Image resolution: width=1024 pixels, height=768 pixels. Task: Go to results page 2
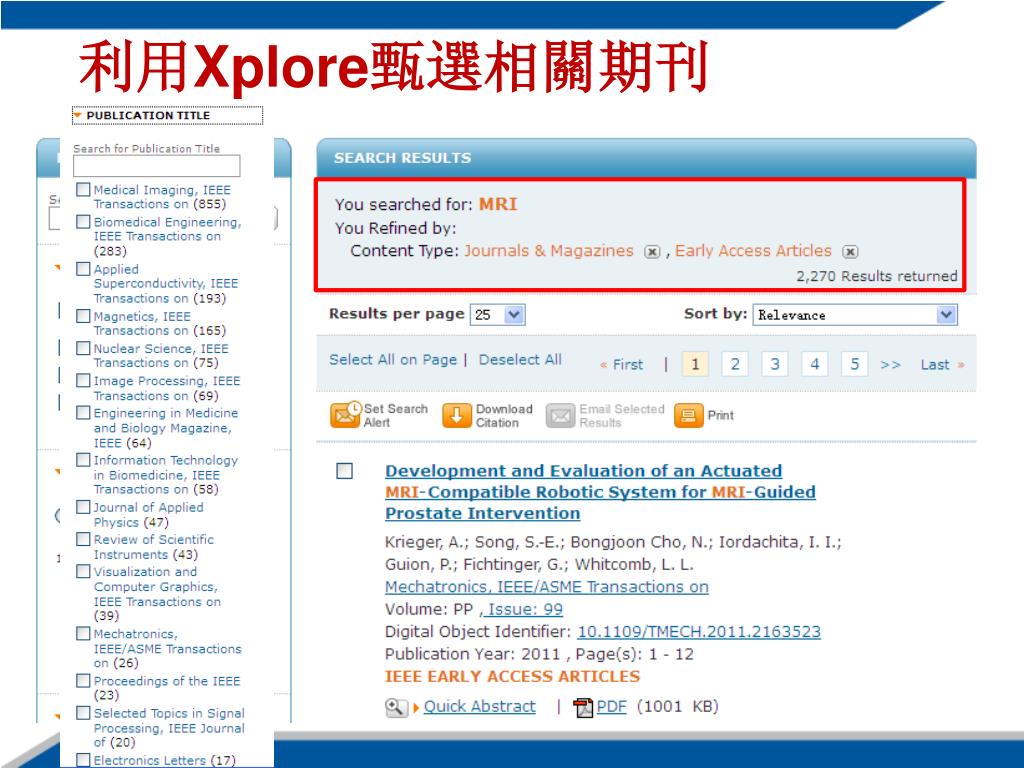click(x=735, y=364)
